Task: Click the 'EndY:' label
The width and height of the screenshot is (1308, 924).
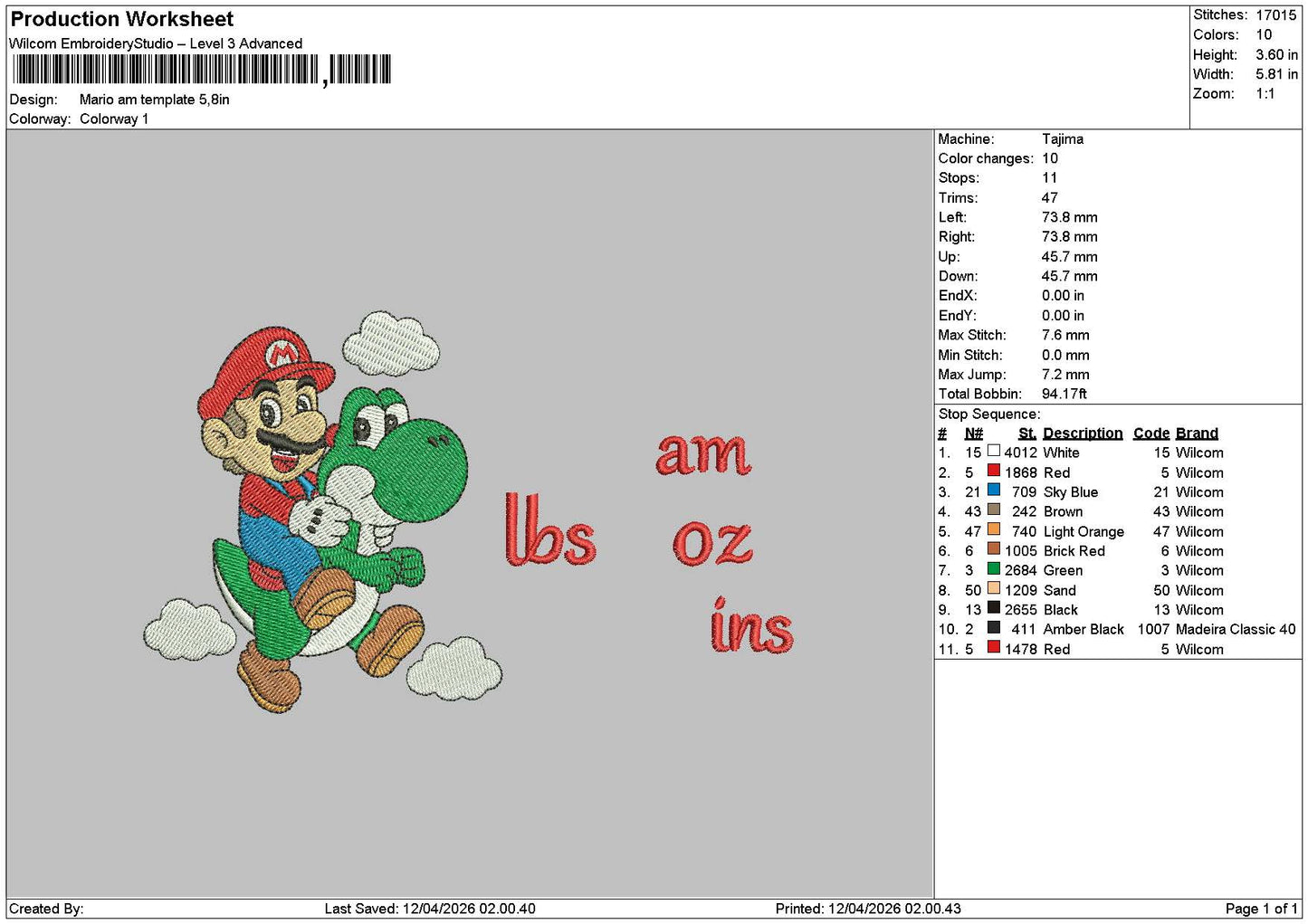Action: point(958,316)
